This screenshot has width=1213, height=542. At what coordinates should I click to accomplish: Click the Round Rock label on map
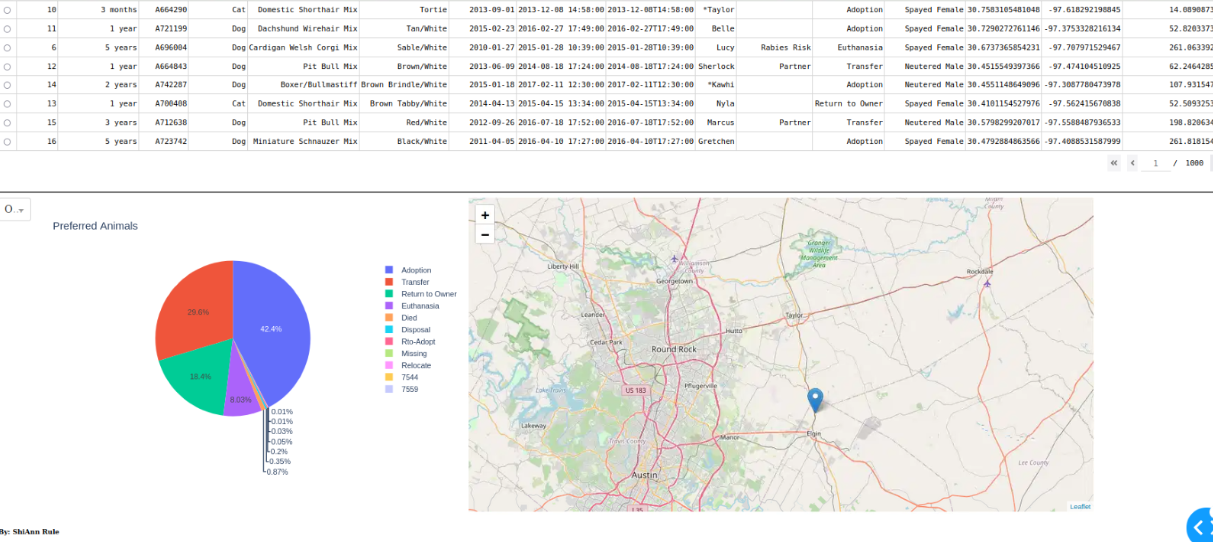(x=674, y=349)
